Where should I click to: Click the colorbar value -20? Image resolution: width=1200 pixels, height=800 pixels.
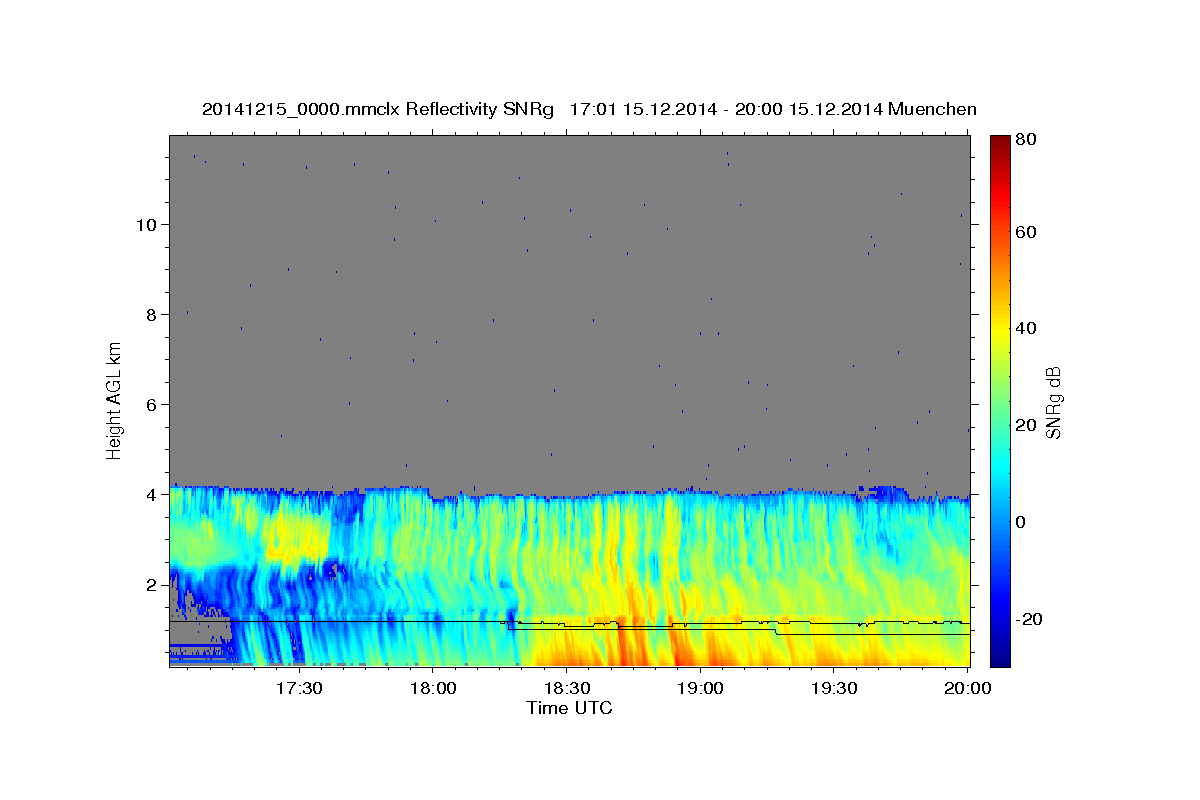(x=1030, y=619)
